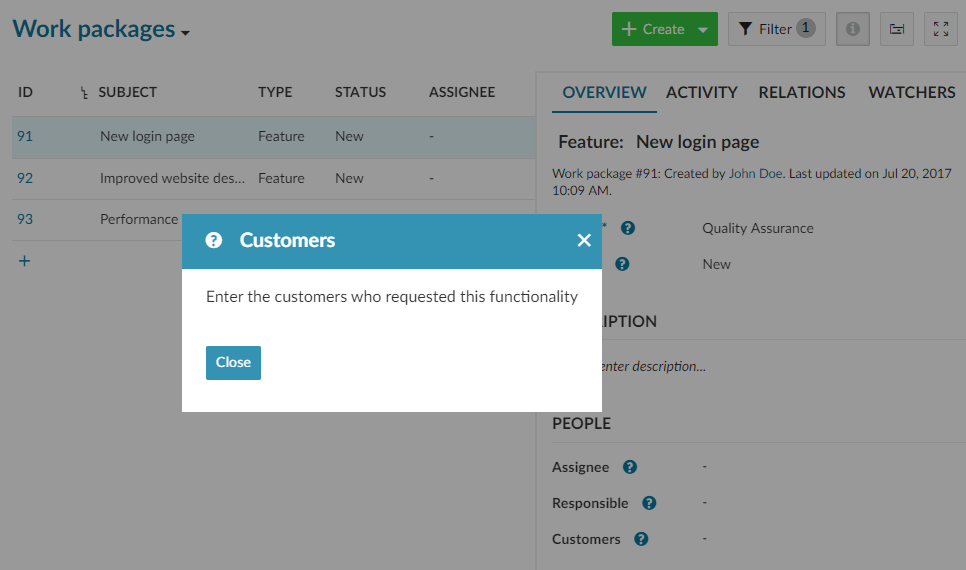This screenshot has width=966, height=570.
Task: Open the Filter panel
Action: (x=776, y=29)
